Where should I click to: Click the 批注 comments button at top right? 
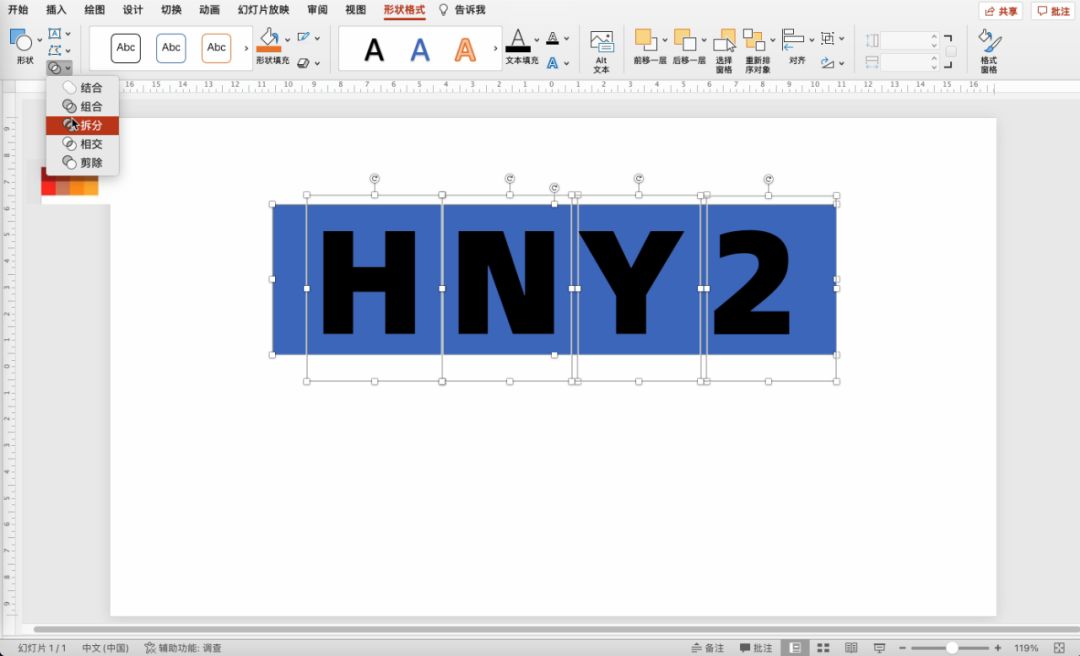click(x=1053, y=11)
